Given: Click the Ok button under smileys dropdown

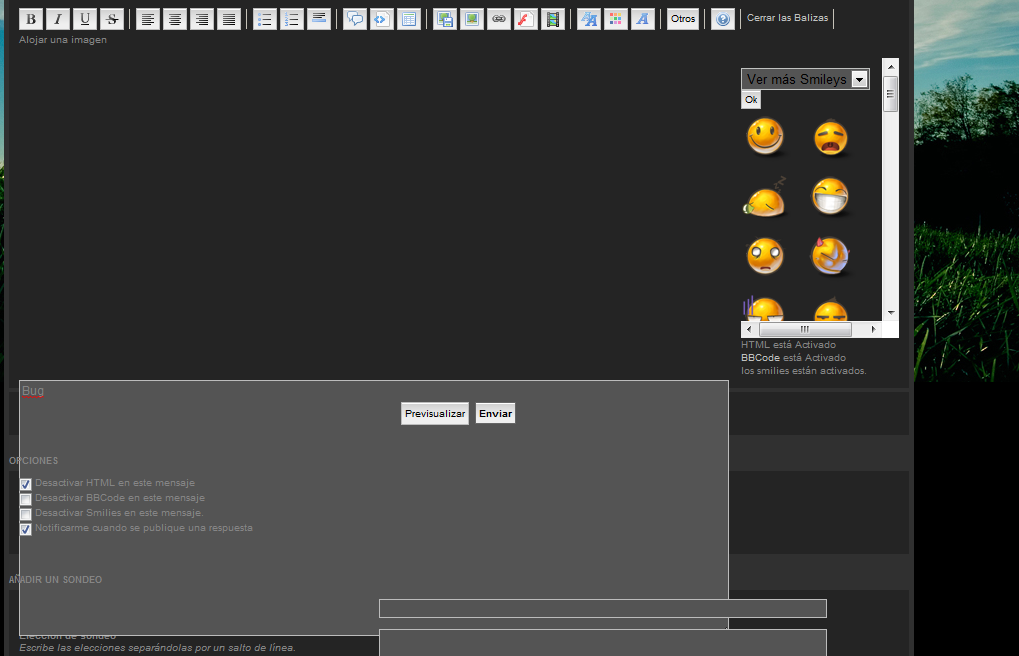Looking at the screenshot, I should 751,99.
